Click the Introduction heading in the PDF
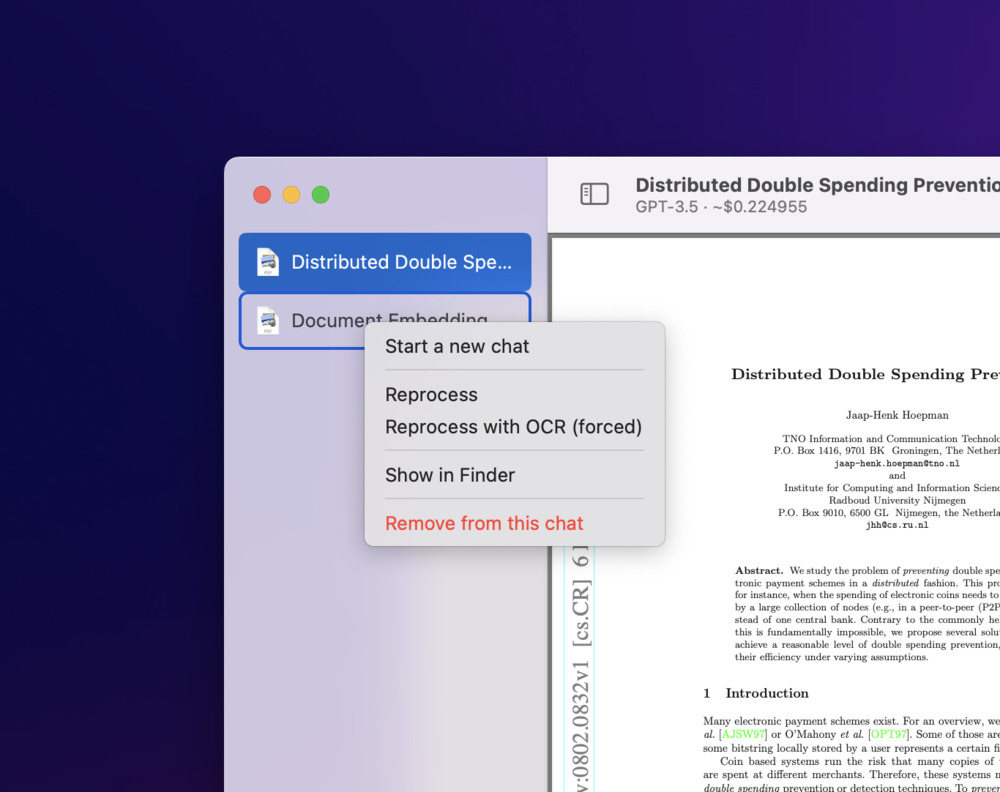 pos(766,693)
